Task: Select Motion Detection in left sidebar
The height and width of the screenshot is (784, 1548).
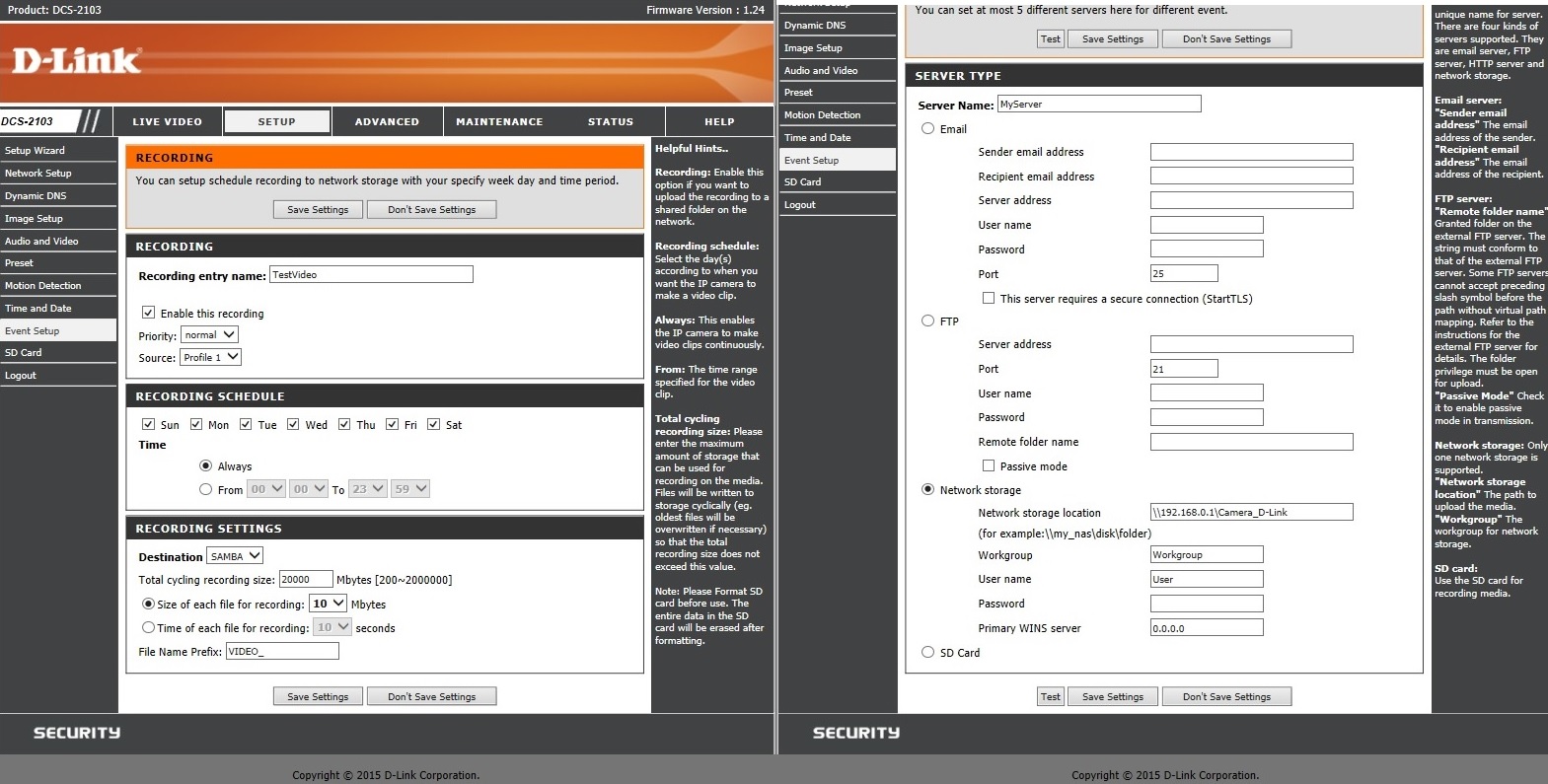Action: coord(43,286)
